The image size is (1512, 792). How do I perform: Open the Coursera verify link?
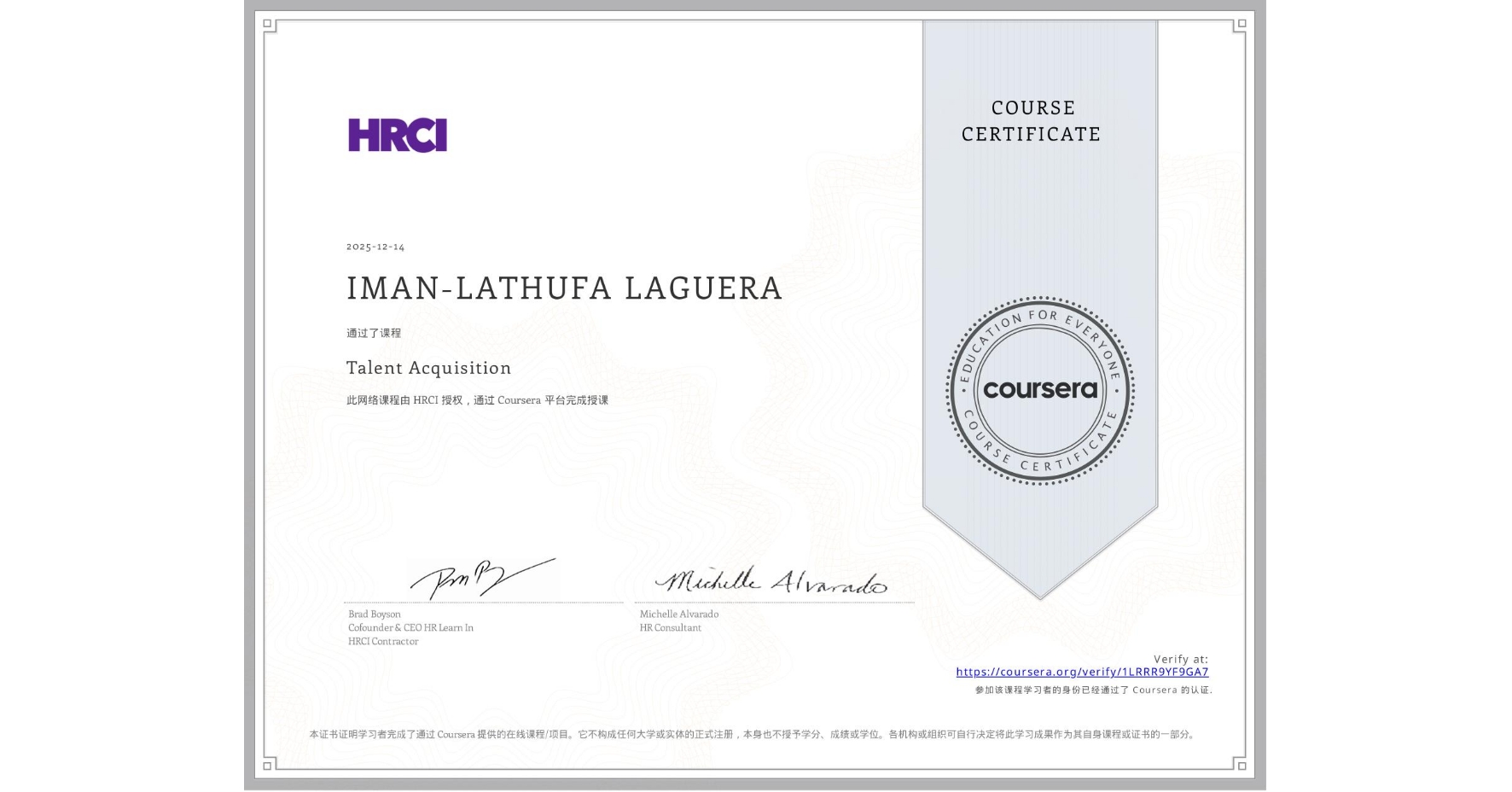pyautogui.click(x=1082, y=672)
